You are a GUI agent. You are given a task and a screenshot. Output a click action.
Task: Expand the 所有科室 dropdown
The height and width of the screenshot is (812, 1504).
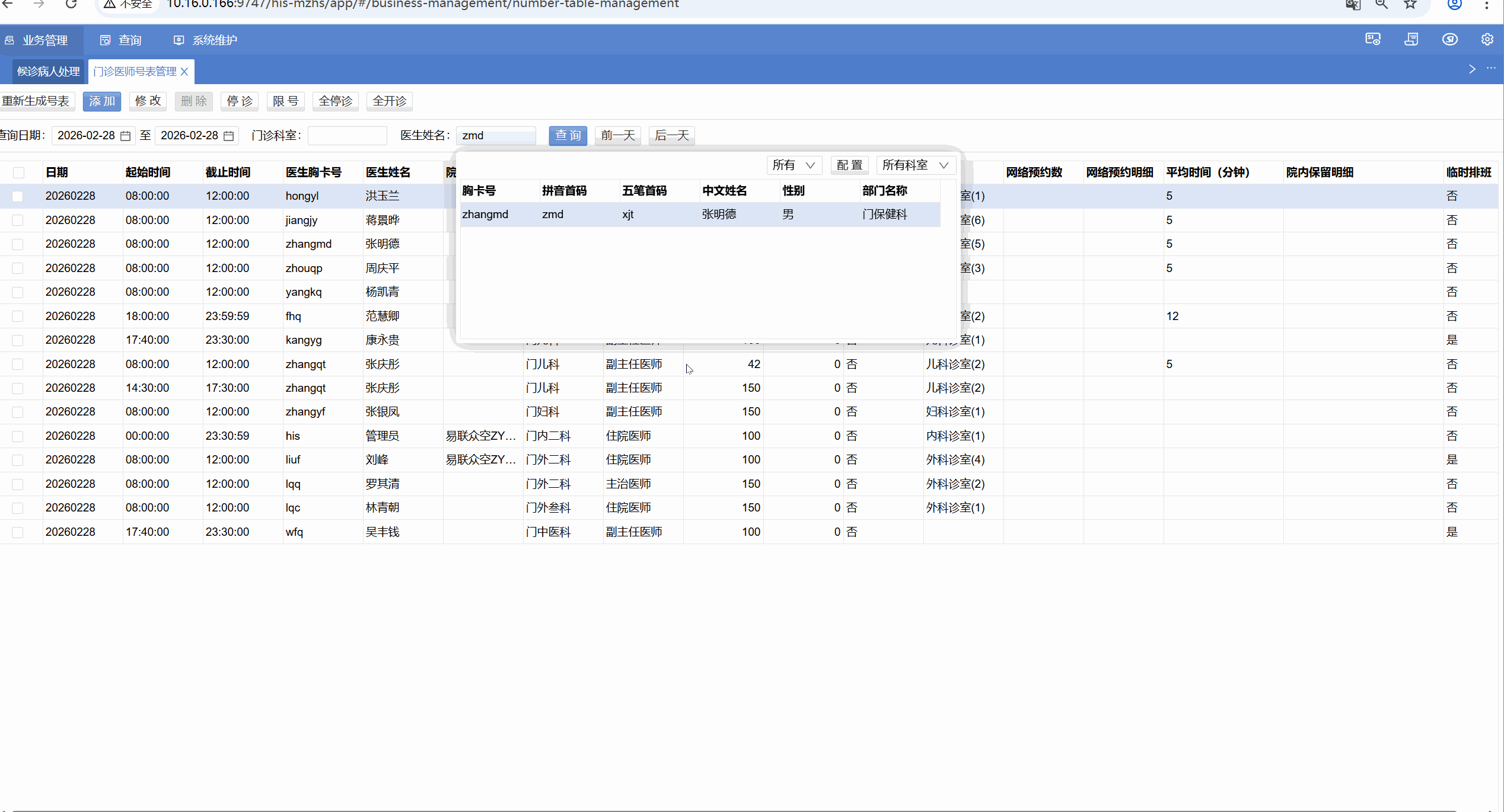pyautogui.click(x=915, y=165)
